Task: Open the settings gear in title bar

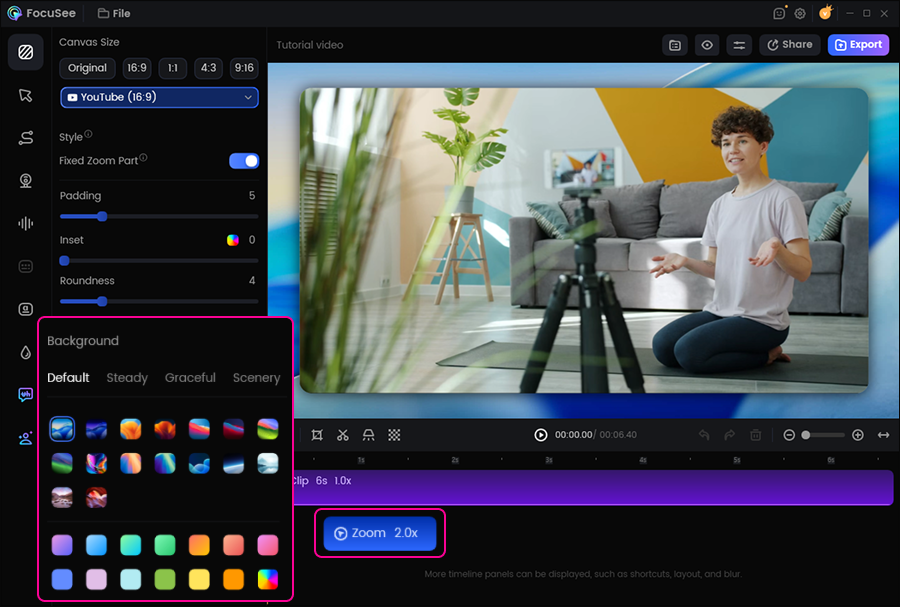Action: click(x=800, y=14)
